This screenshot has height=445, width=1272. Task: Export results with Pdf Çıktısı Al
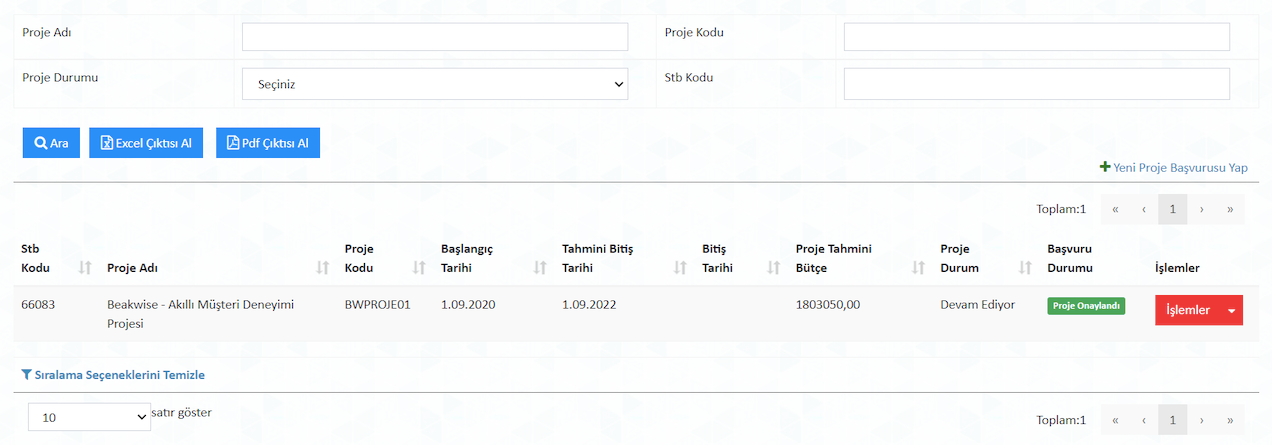[268, 143]
